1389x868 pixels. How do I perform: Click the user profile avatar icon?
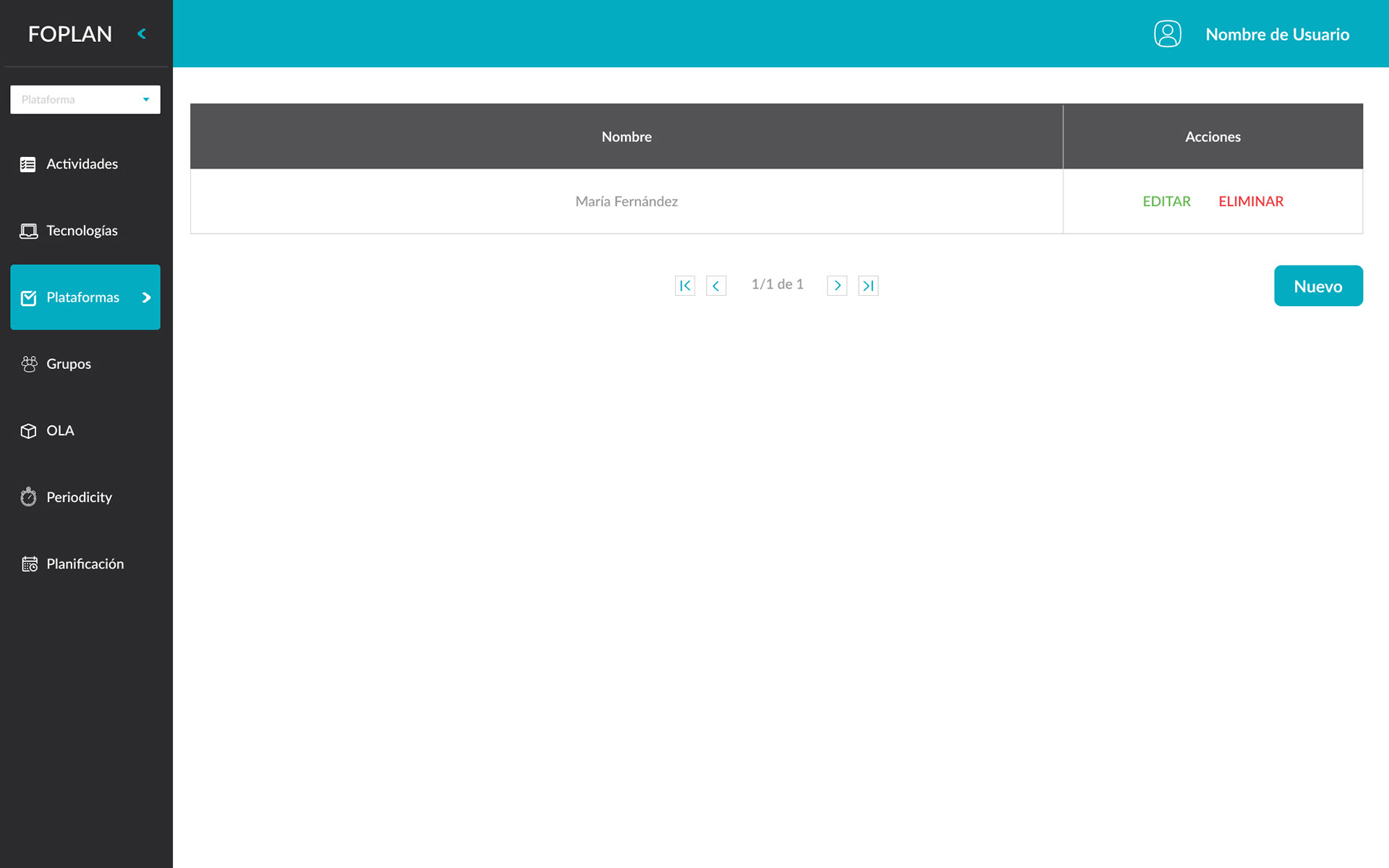pos(1167,34)
